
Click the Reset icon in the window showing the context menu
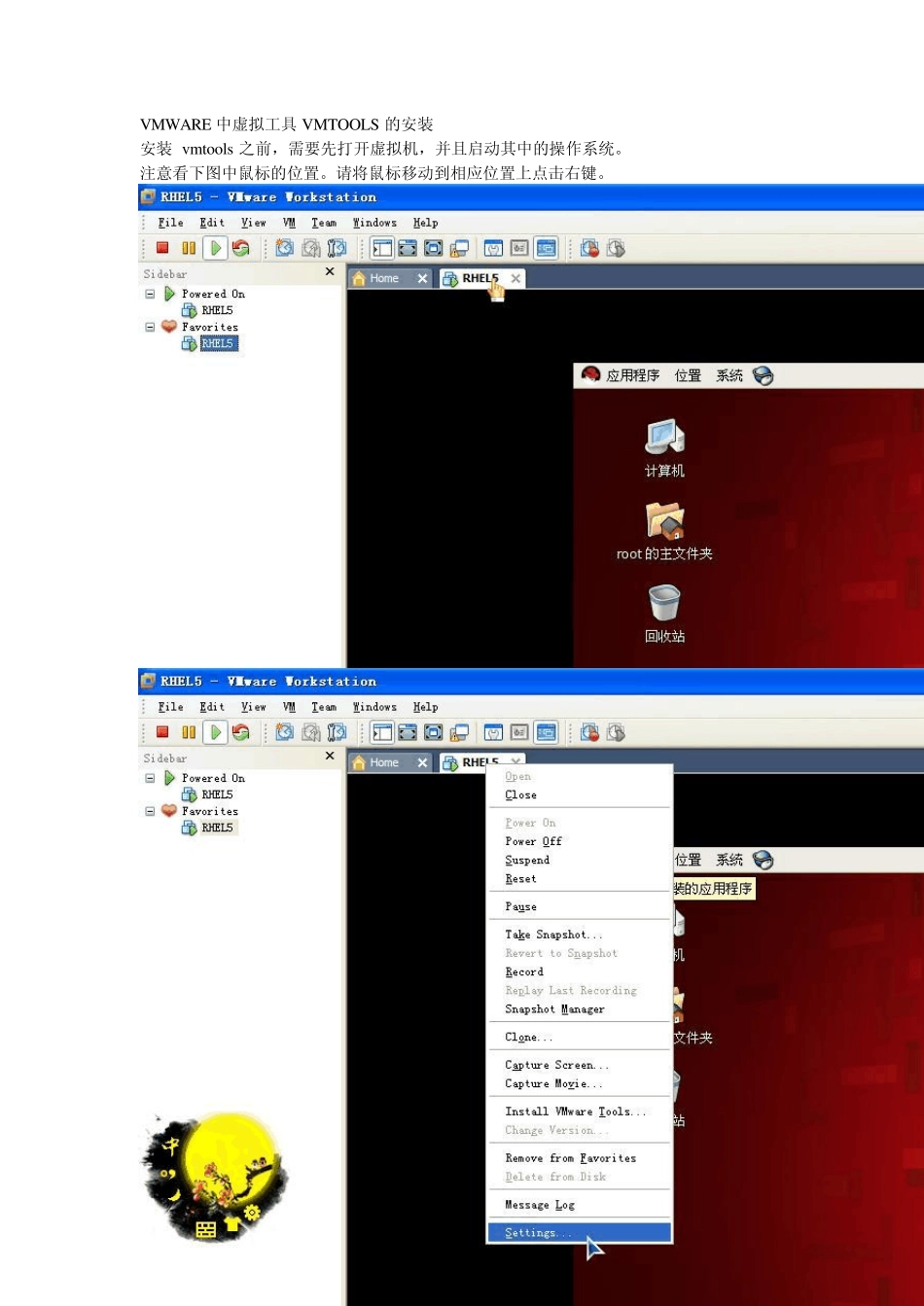241,732
